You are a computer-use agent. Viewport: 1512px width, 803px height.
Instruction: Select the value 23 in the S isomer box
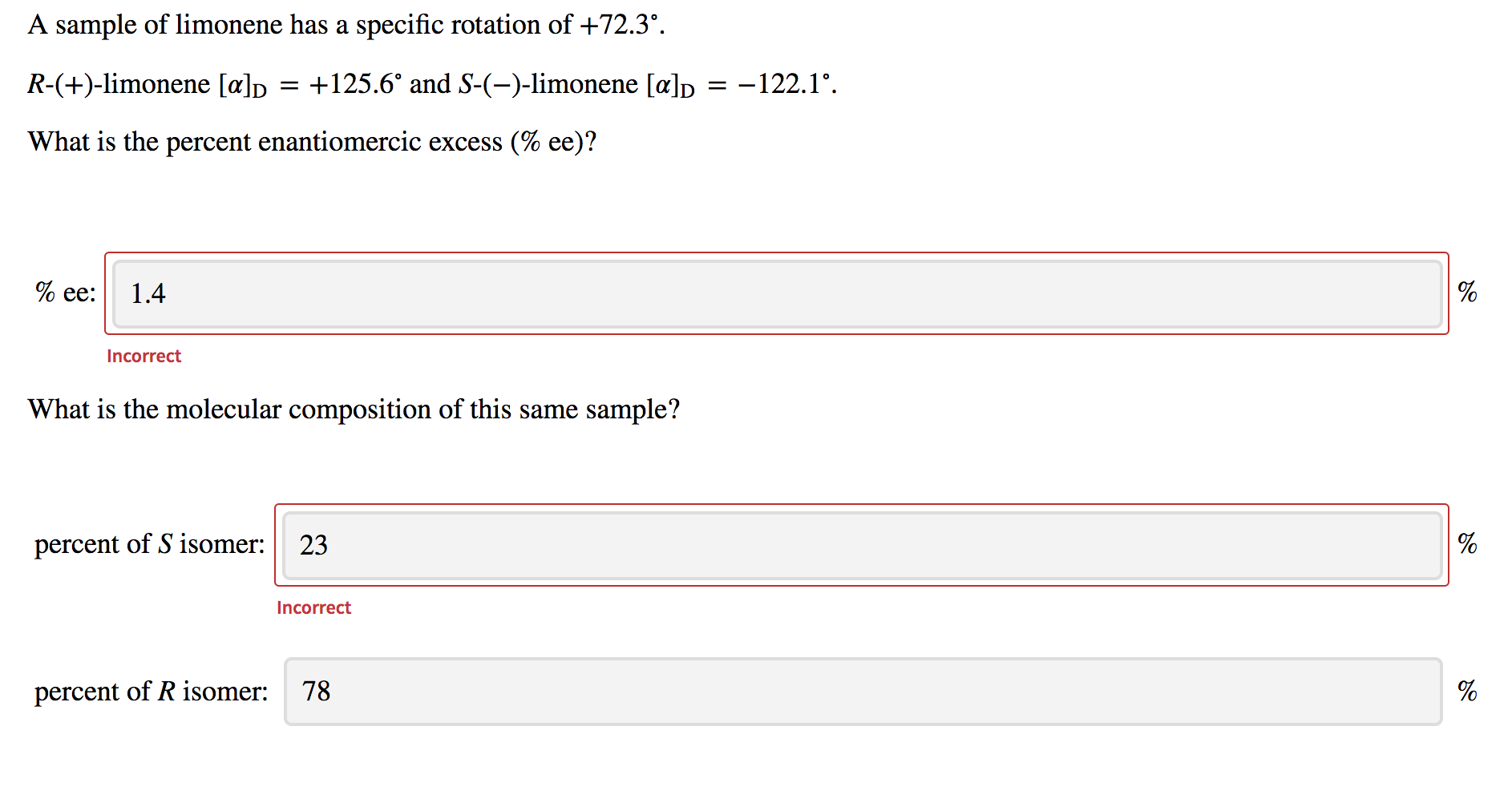pos(313,546)
